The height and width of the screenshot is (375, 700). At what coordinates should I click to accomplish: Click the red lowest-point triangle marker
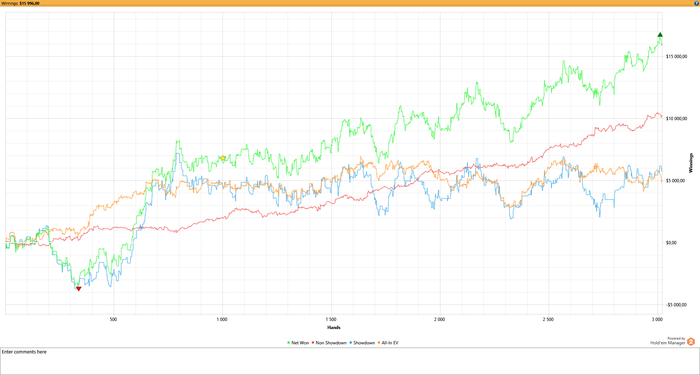coord(79,289)
